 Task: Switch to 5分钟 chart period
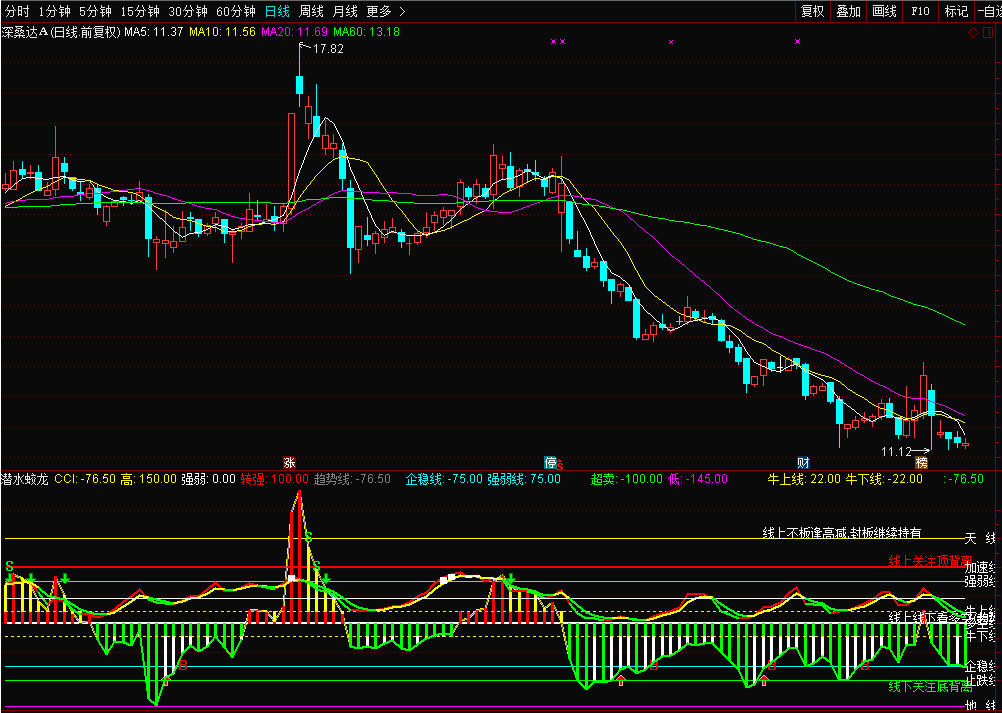95,11
